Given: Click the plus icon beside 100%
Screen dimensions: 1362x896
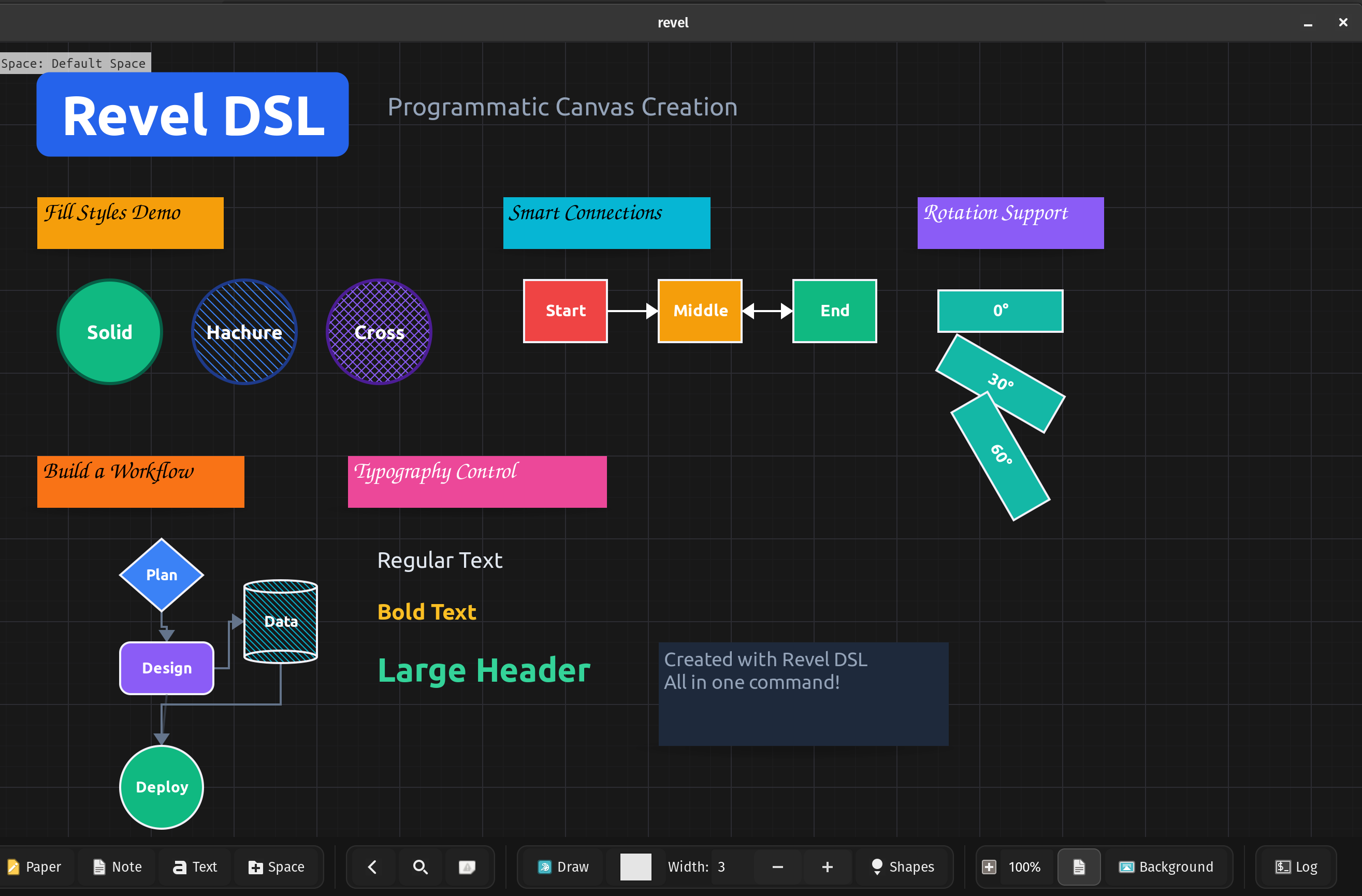Looking at the screenshot, I should point(989,867).
